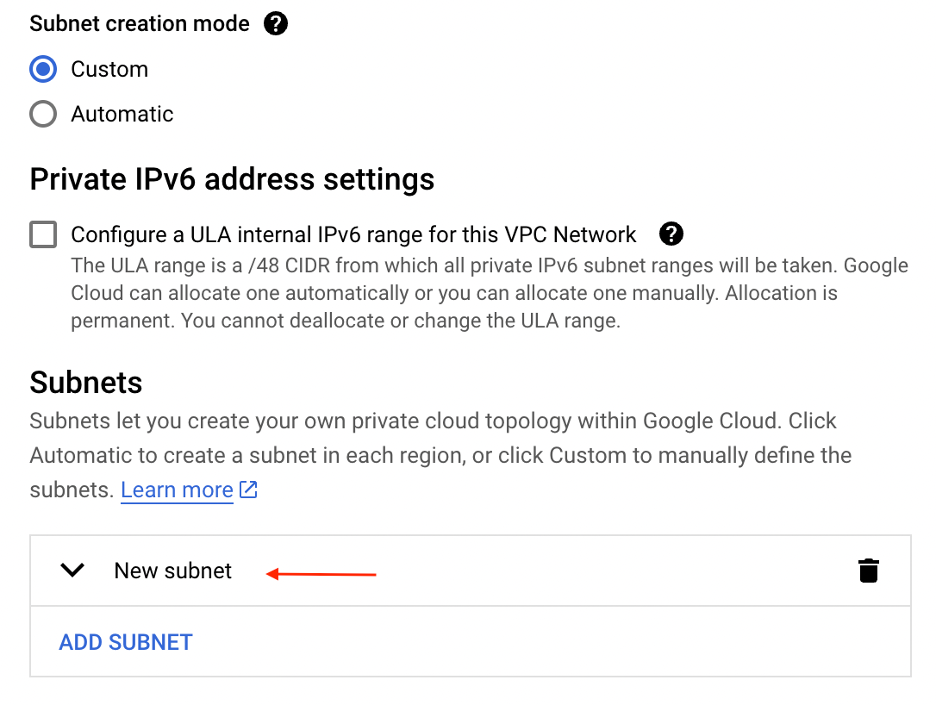Select the Automatic radio button

(43, 114)
